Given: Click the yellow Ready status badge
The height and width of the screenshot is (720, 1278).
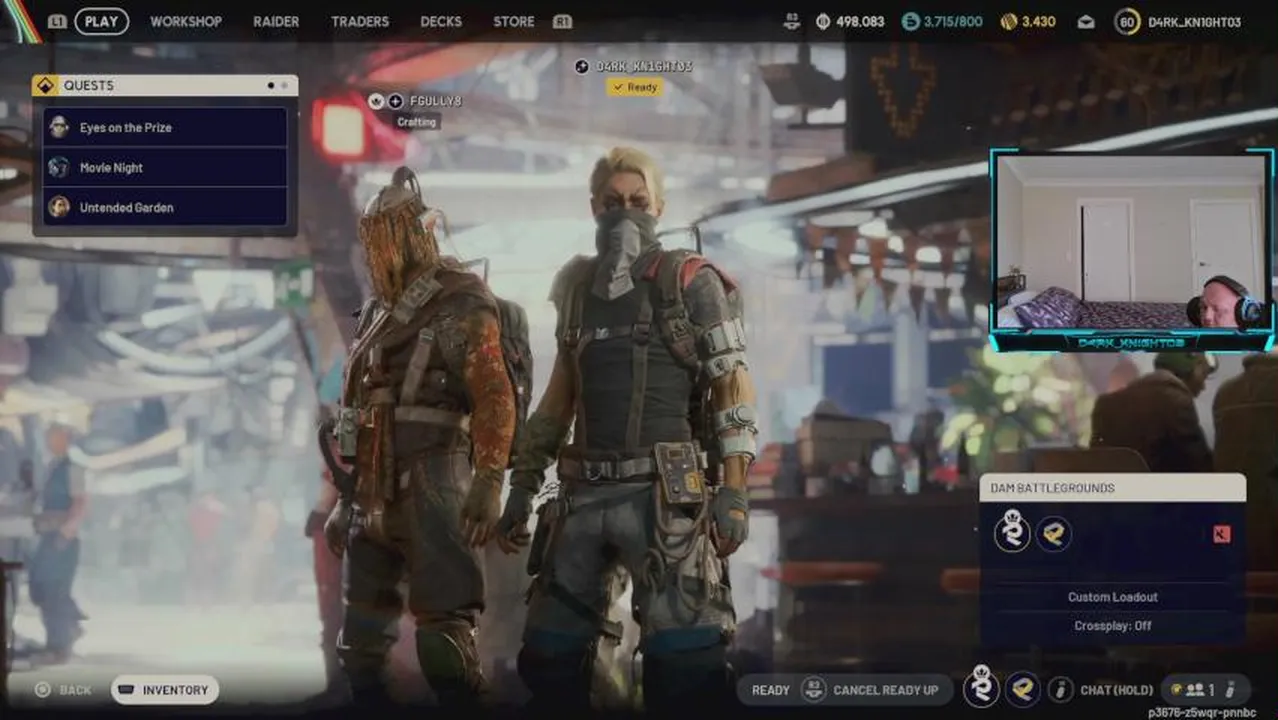Looking at the screenshot, I should [634, 87].
